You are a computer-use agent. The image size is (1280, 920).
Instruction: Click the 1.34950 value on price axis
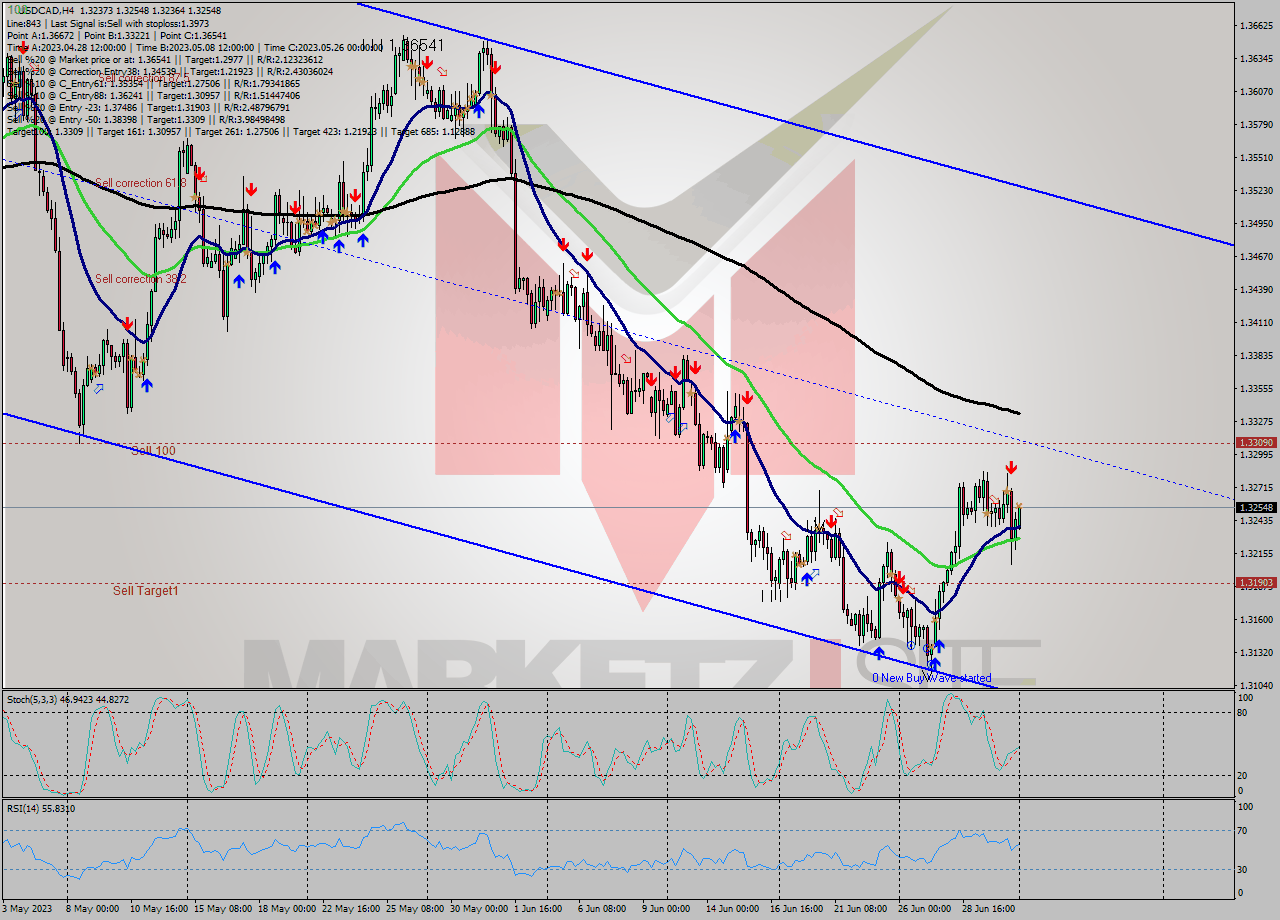(1256, 223)
